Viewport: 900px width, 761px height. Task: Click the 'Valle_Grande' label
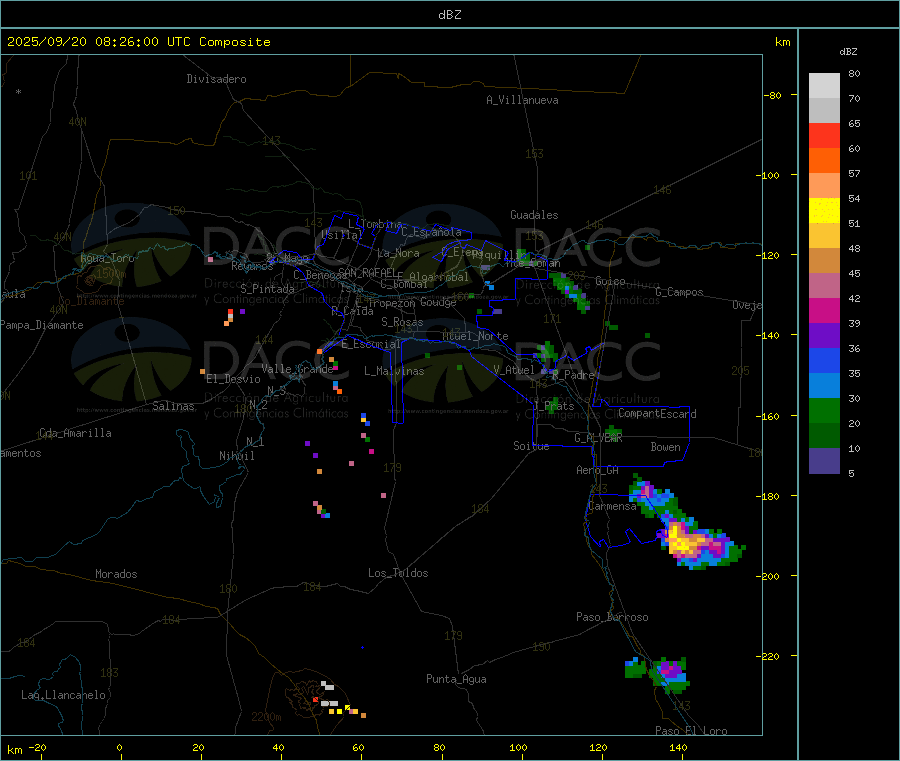coord(297,368)
